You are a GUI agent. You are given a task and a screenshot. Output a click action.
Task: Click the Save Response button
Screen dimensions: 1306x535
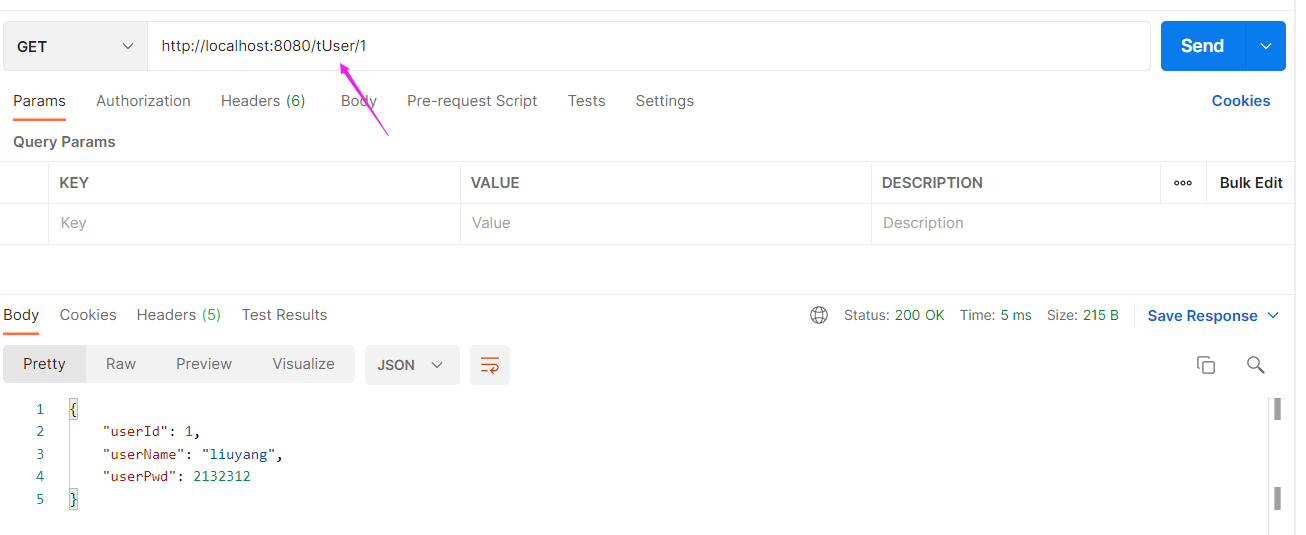click(x=1202, y=316)
